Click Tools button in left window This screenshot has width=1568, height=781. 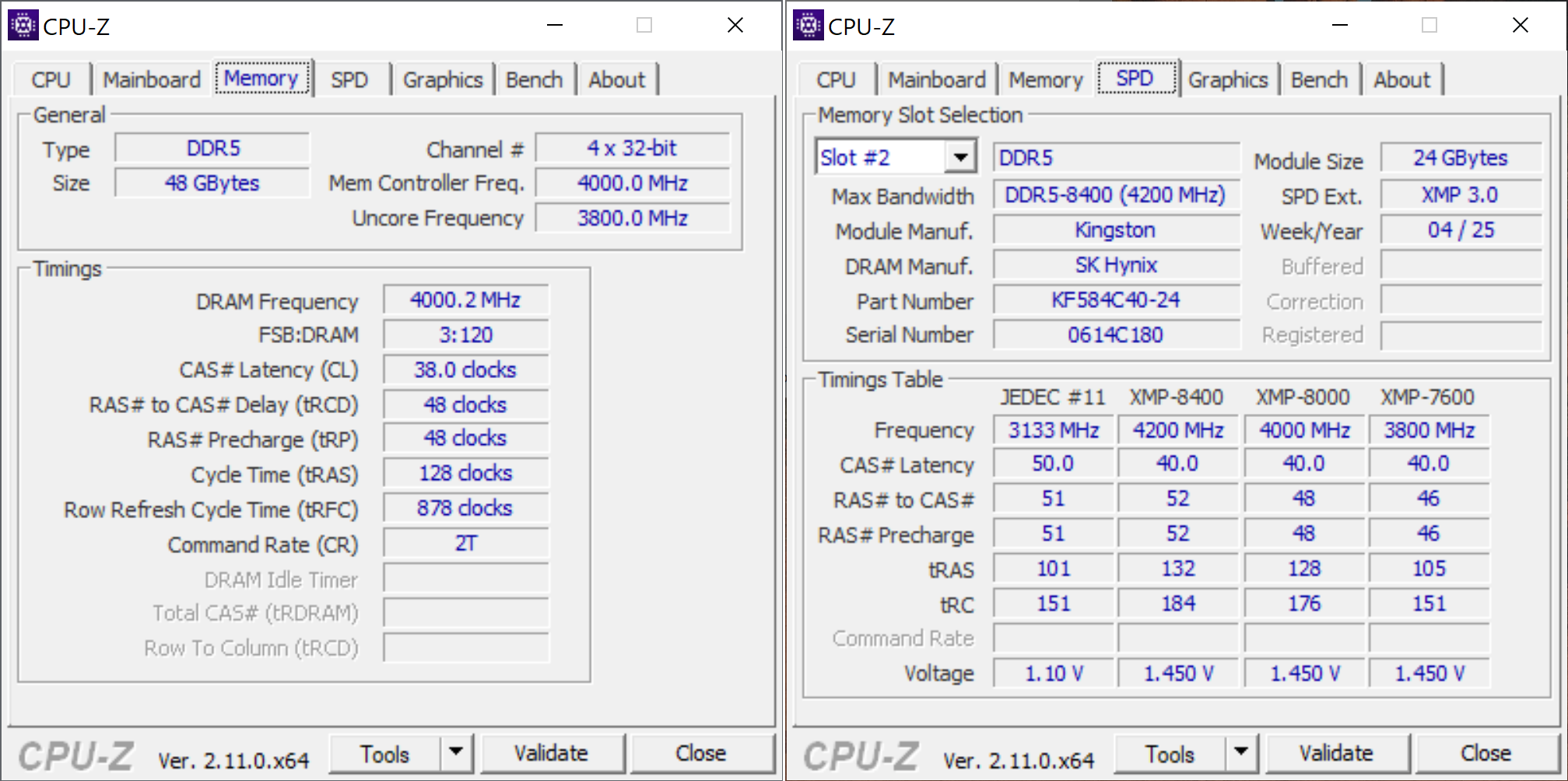coord(384,754)
